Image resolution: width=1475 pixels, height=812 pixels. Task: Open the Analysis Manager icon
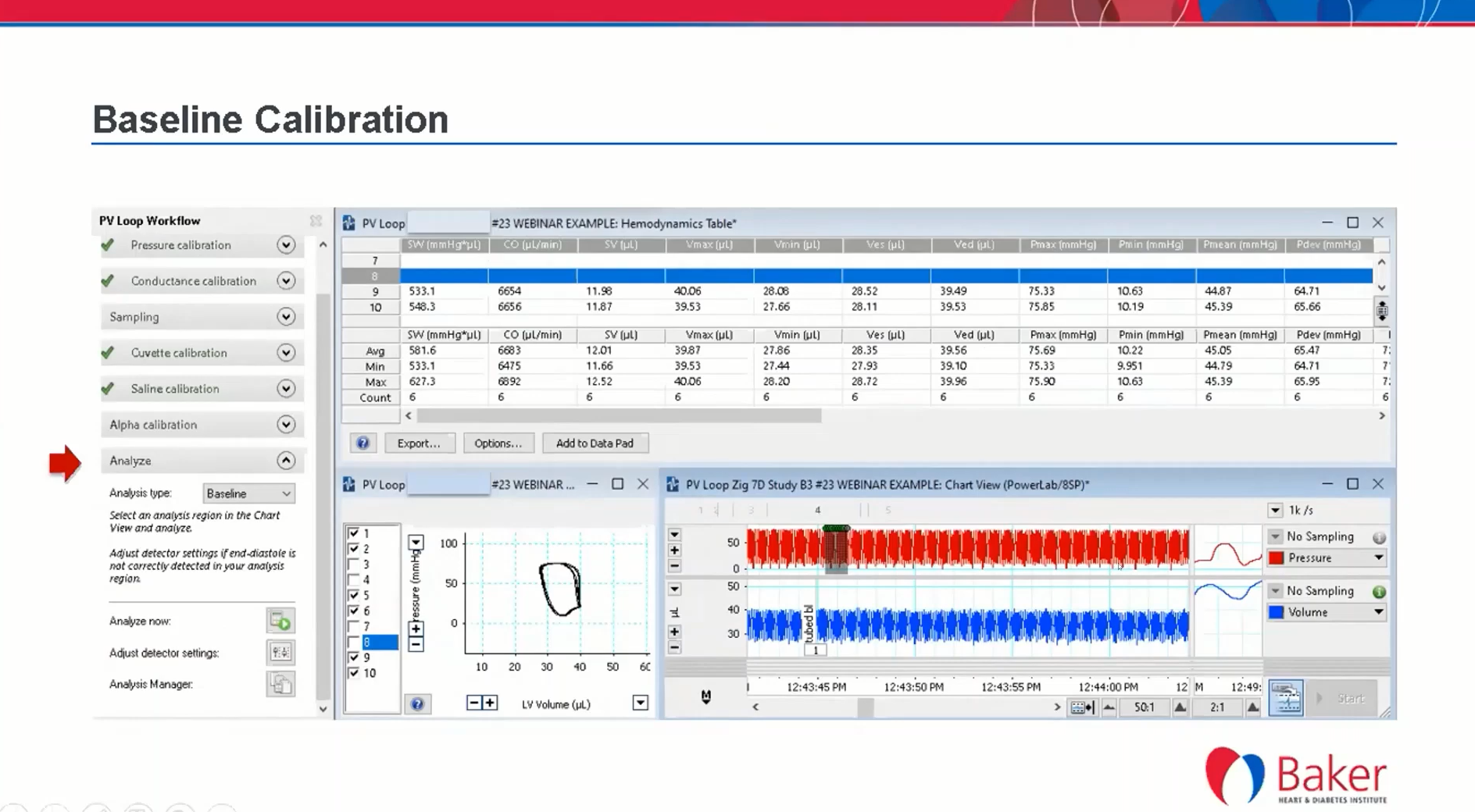(280, 685)
